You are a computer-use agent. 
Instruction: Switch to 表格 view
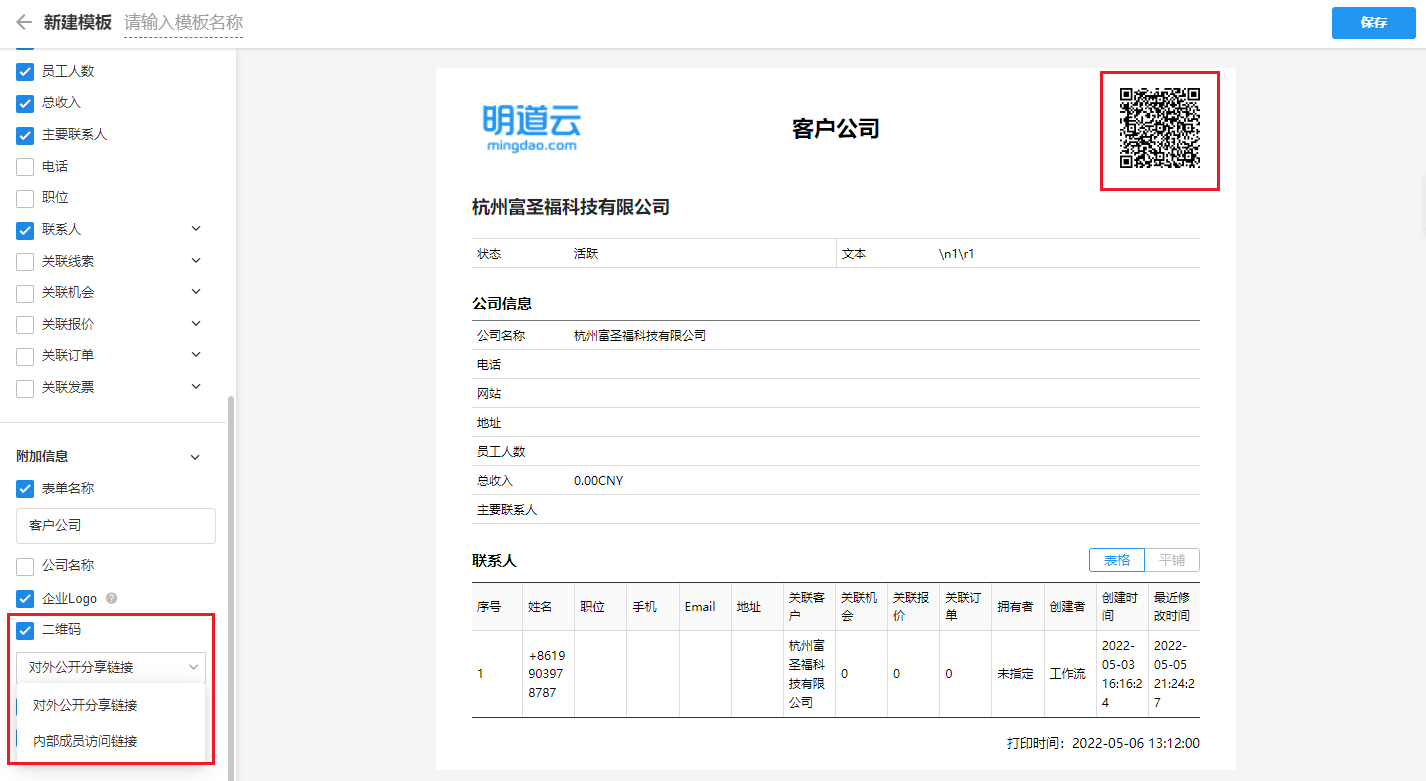pos(1116,560)
